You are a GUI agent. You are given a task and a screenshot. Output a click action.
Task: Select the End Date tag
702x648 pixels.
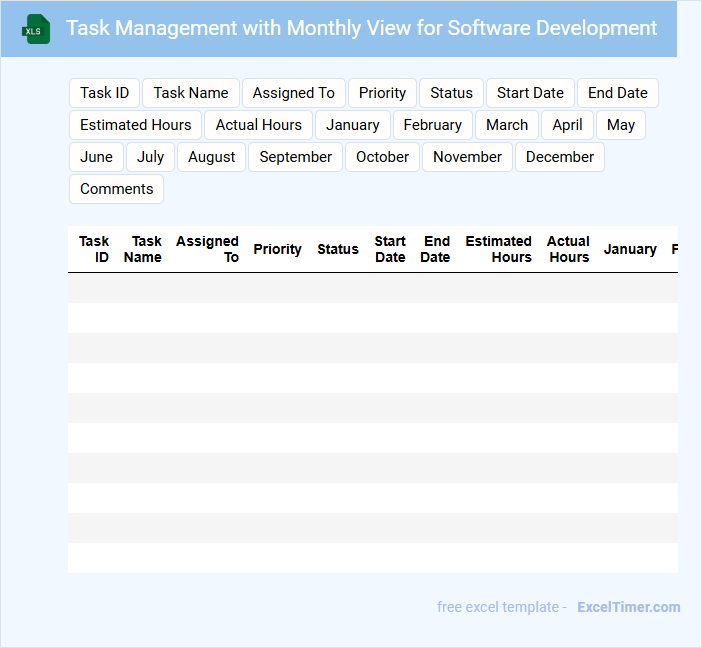[x=617, y=93]
